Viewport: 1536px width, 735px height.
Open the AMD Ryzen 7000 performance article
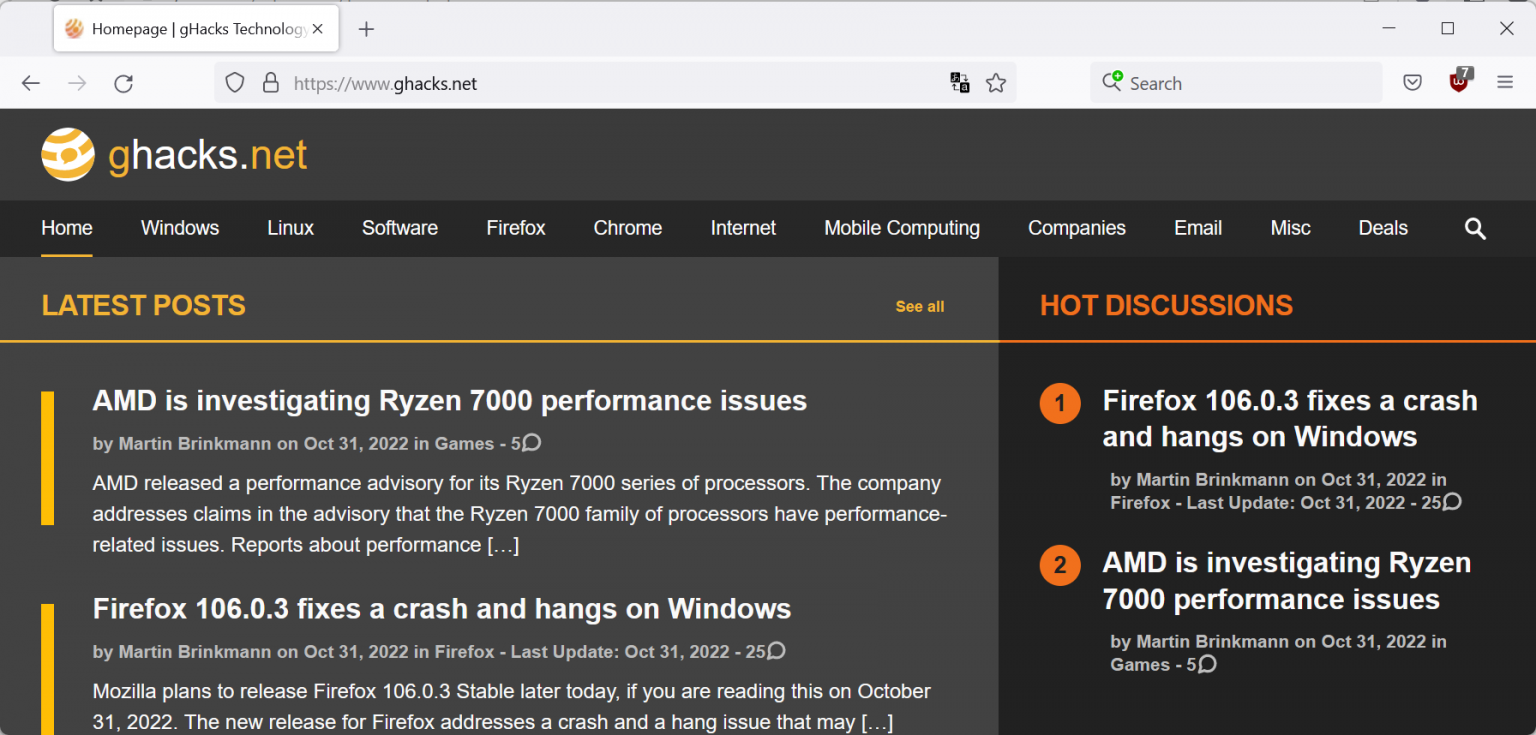coord(449,400)
